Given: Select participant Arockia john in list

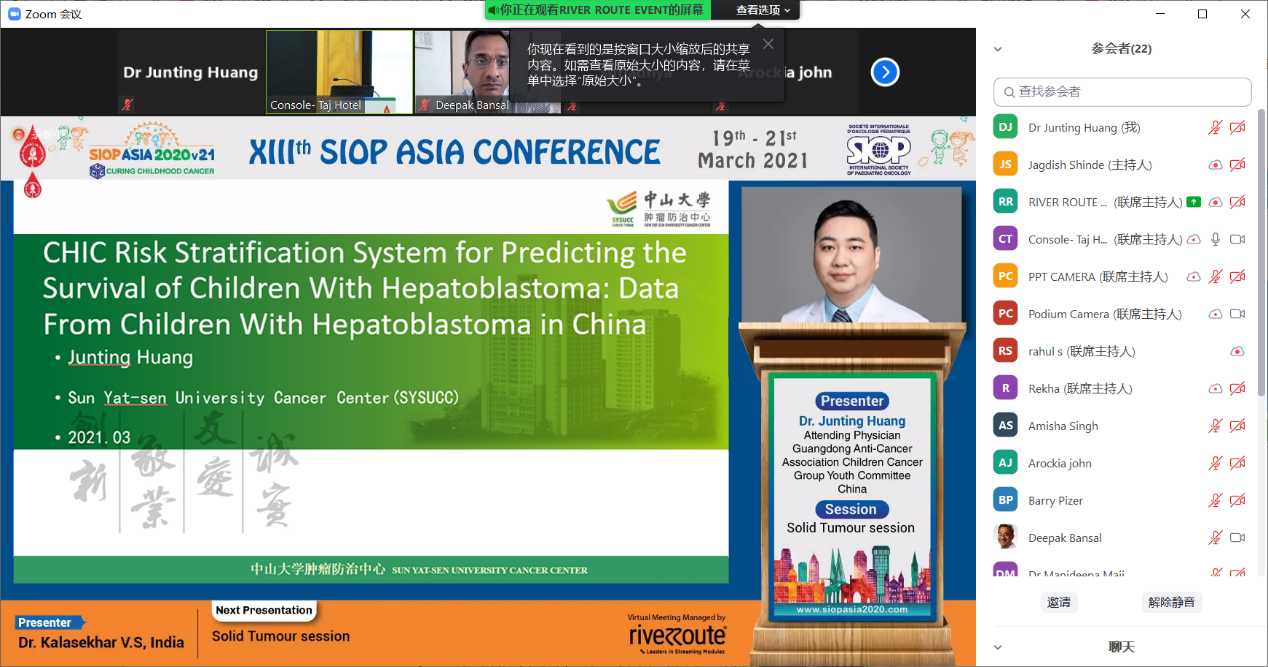Looking at the screenshot, I should [1120, 463].
